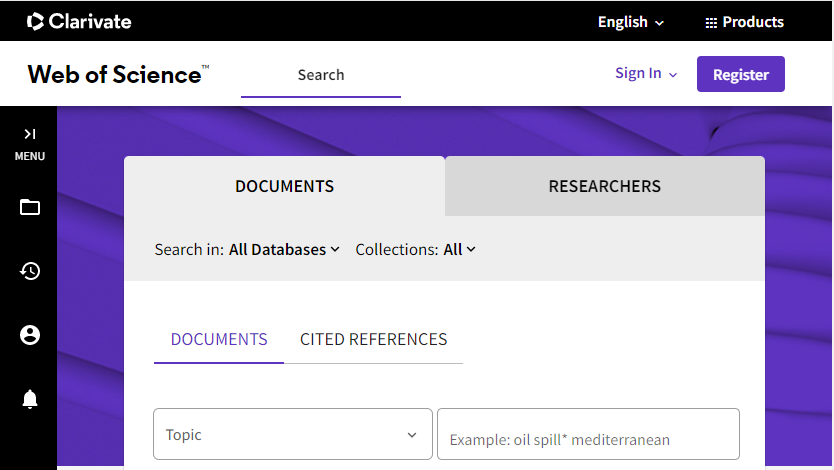
Task: Expand the Sign In dropdown
Action: [x=646, y=73]
